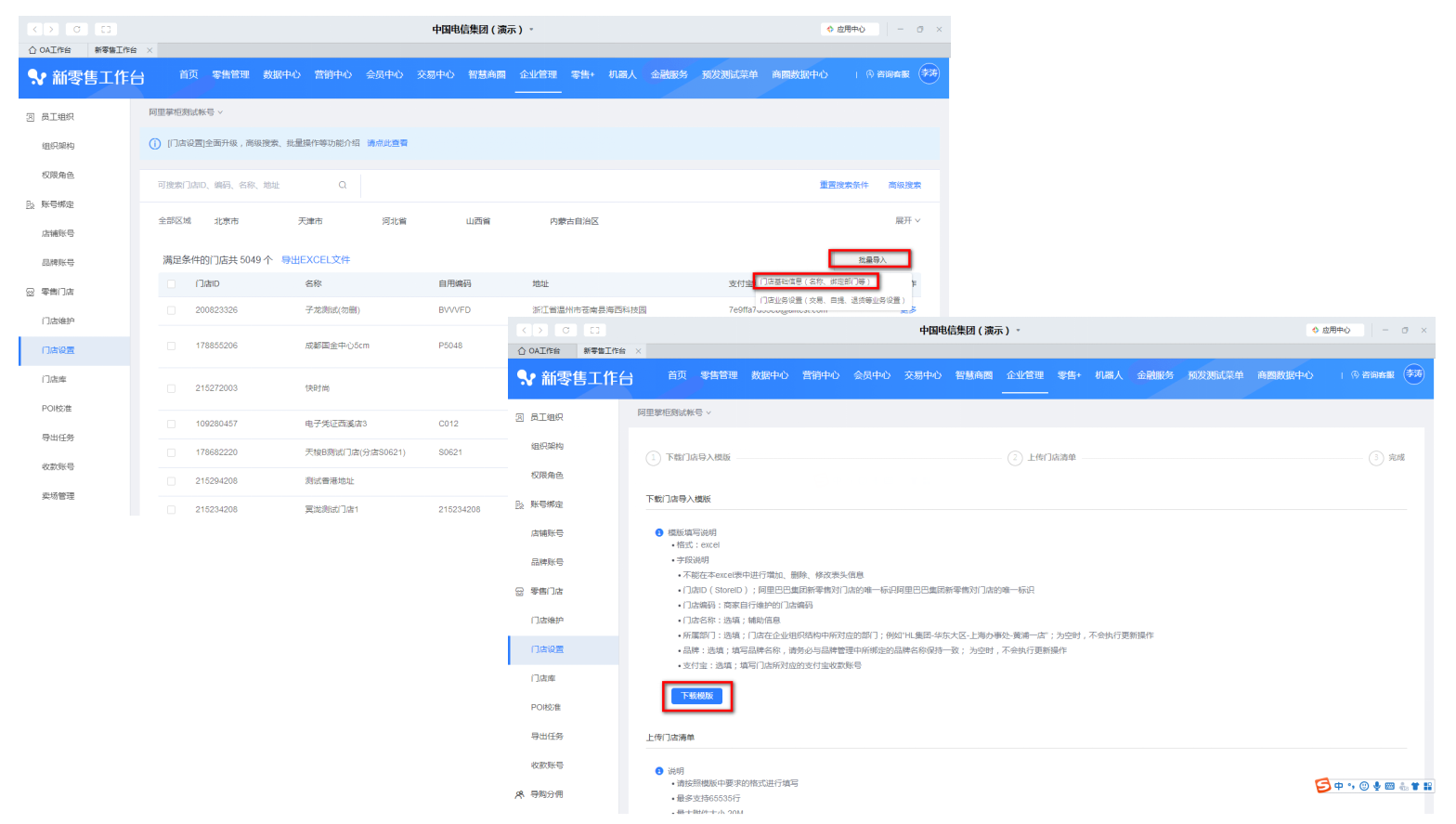
Task: Check the row for store 215294208
Action: tap(171, 481)
